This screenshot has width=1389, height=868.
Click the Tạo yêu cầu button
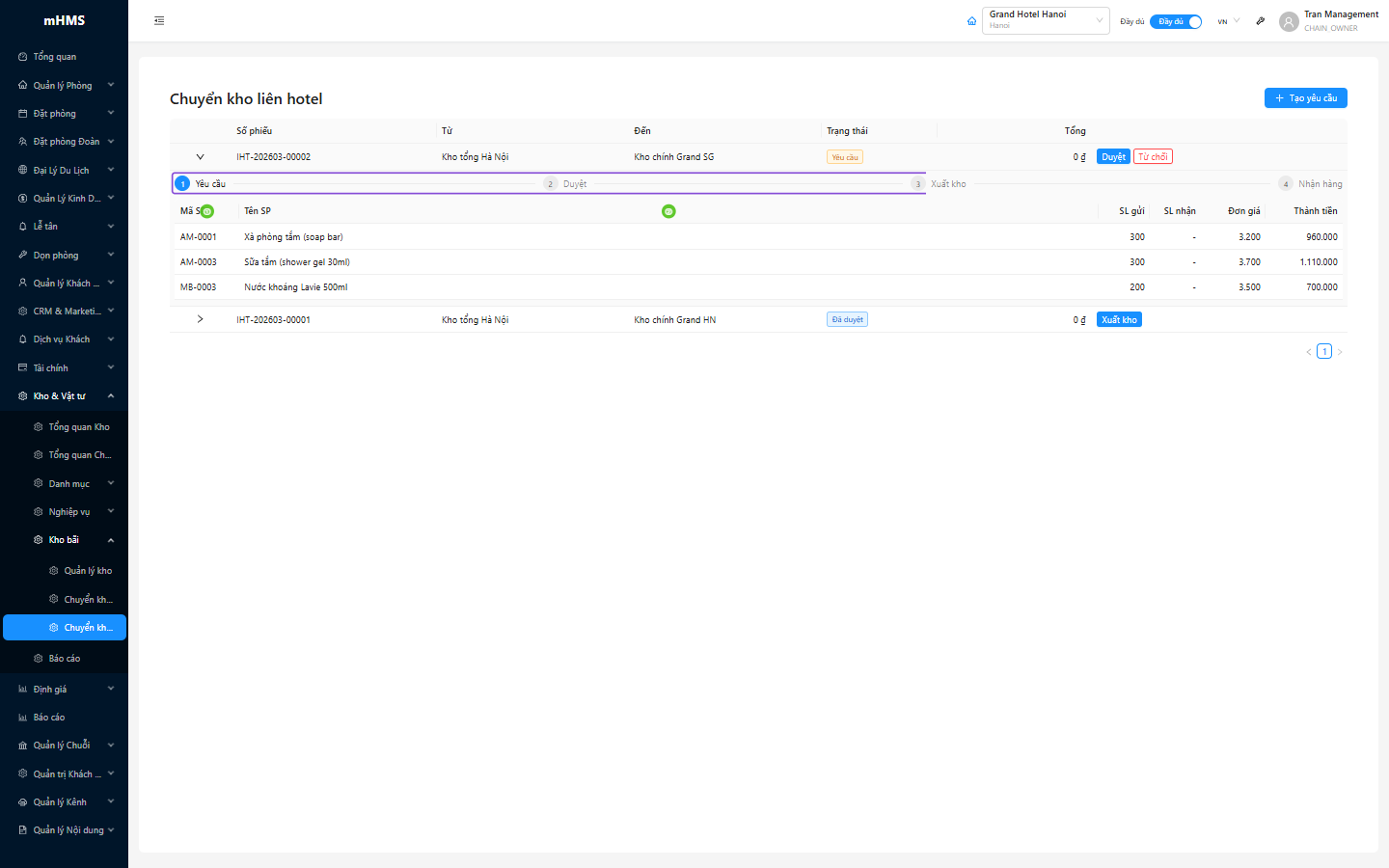point(1305,98)
